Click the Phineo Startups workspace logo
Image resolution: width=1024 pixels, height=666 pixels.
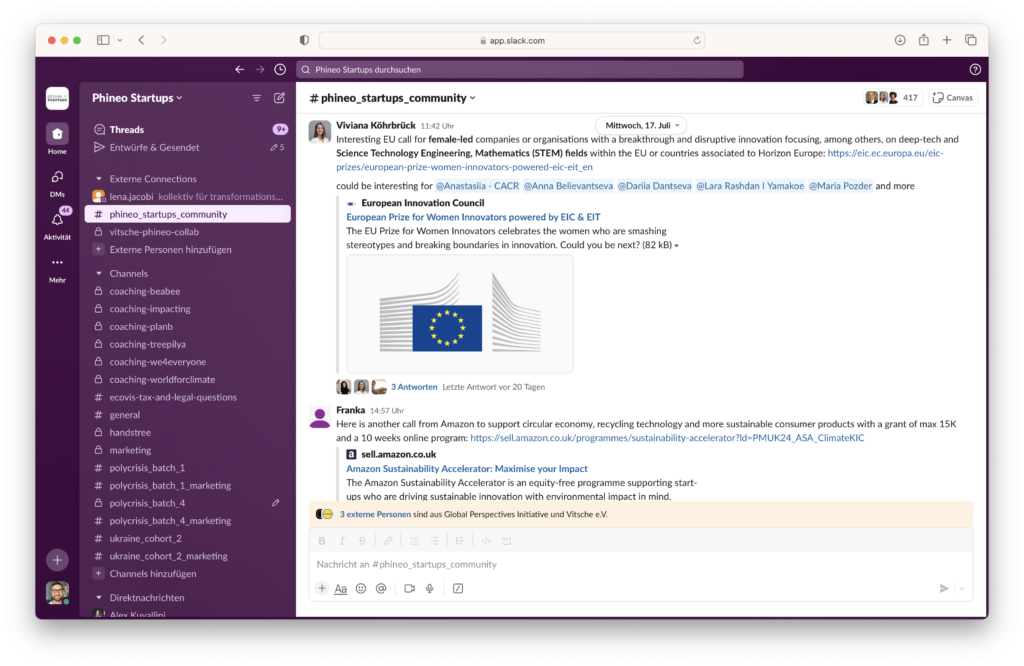57,98
